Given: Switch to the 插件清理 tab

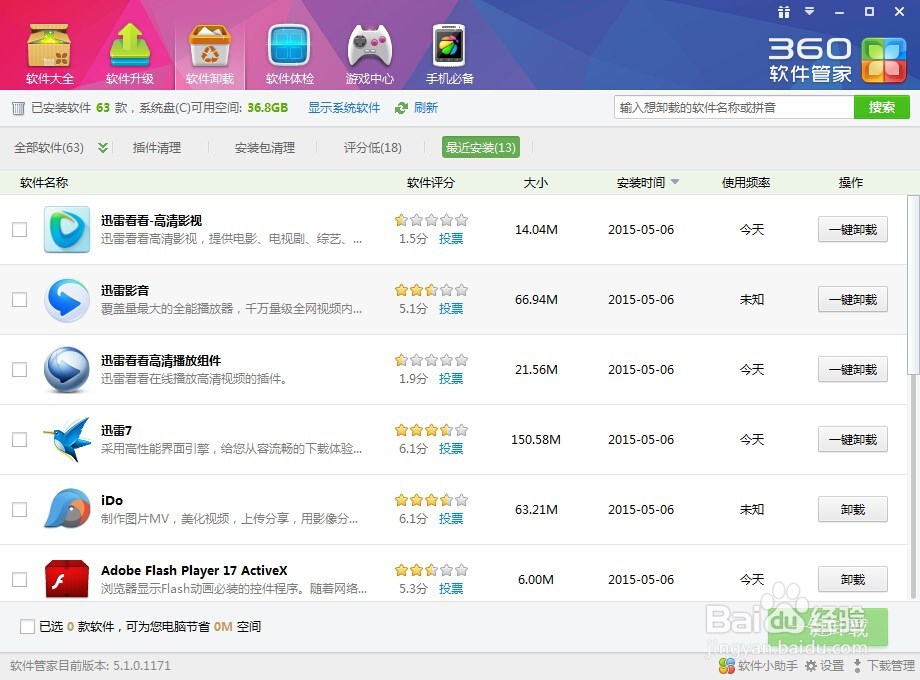Looking at the screenshot, I should coord(157,148).
